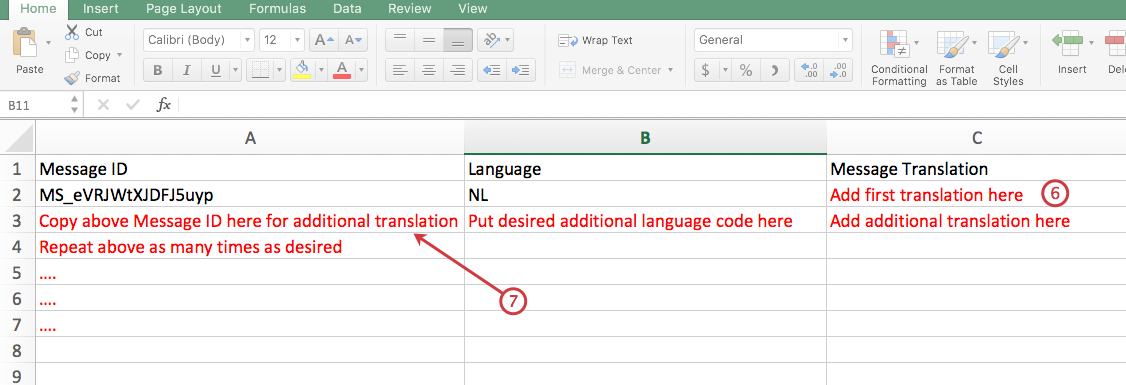Apply percent style
Image resolution: width=1126 pixels, height=385 pixels.
(746, 70)
